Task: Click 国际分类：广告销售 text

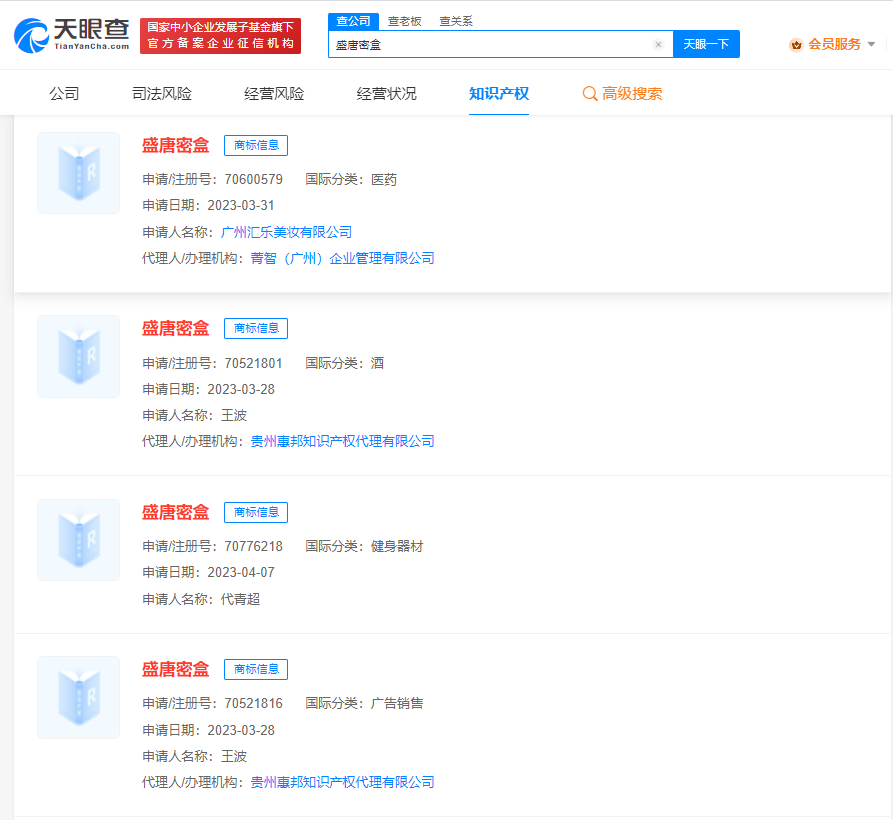Action: click(364, 704)
